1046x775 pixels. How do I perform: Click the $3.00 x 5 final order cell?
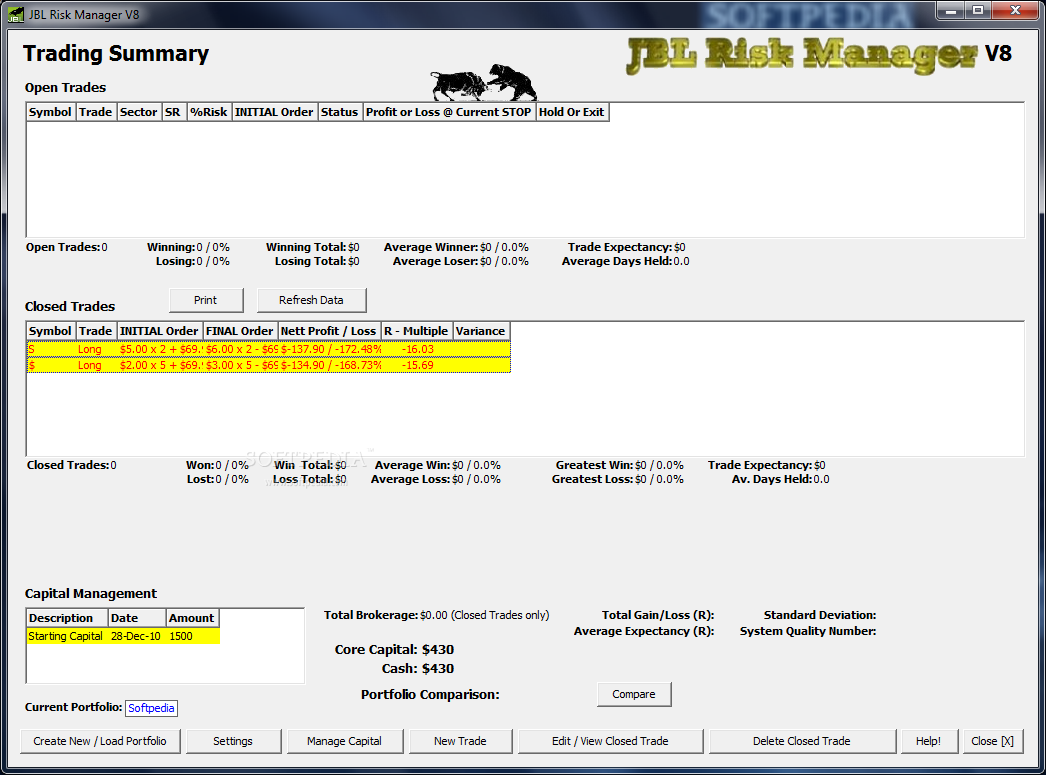[x=241, y=365]
